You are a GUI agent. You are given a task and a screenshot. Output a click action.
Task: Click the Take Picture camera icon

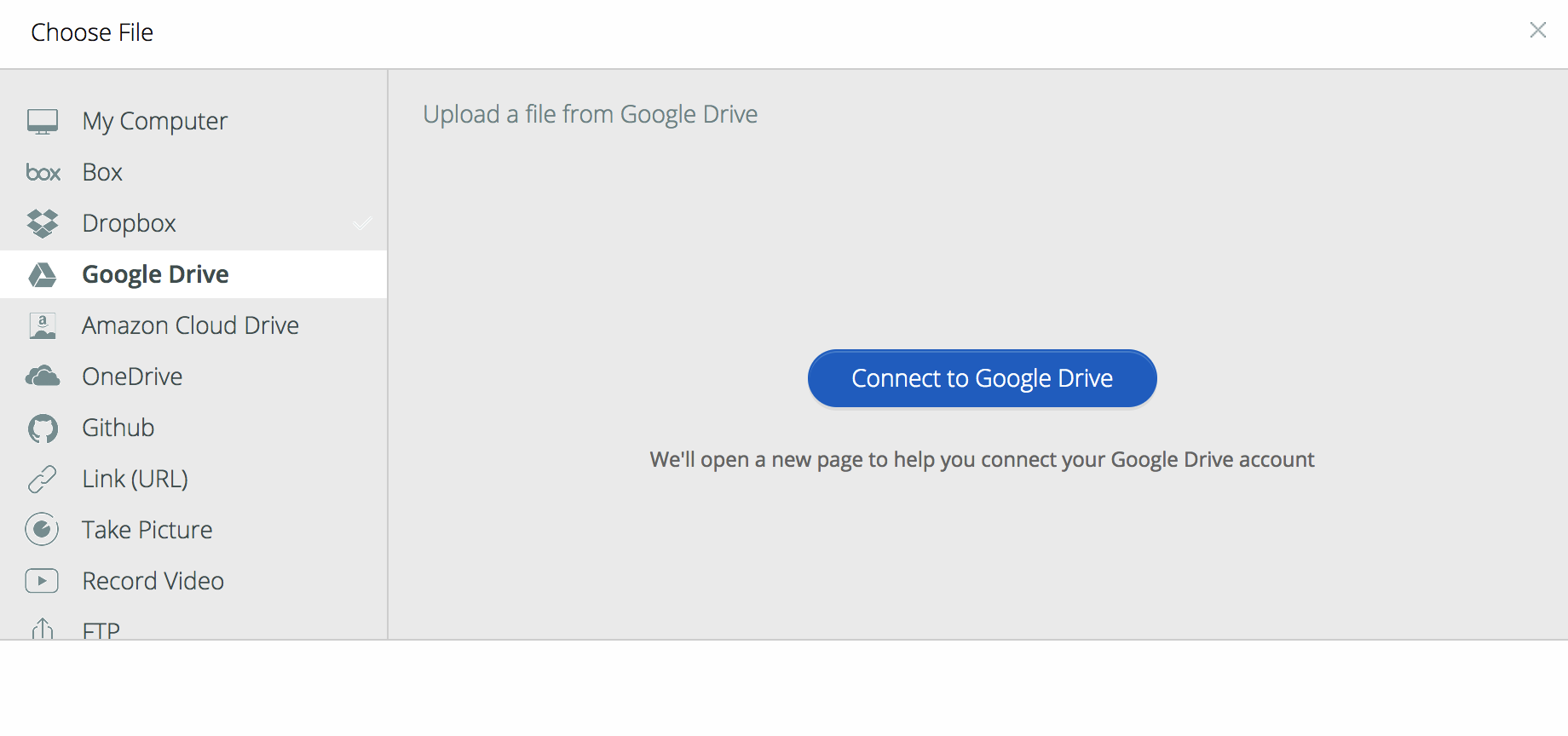pyautogui.click(x=43, y=530)
